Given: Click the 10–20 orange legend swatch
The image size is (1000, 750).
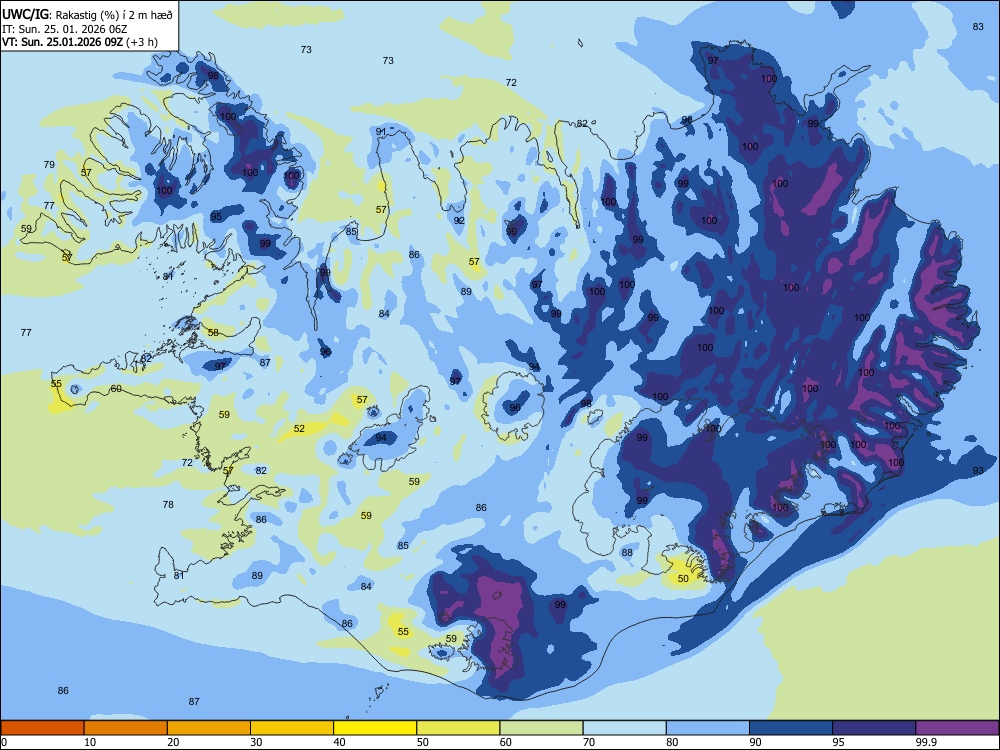Looking at the screenshot, I should point(126,728).
